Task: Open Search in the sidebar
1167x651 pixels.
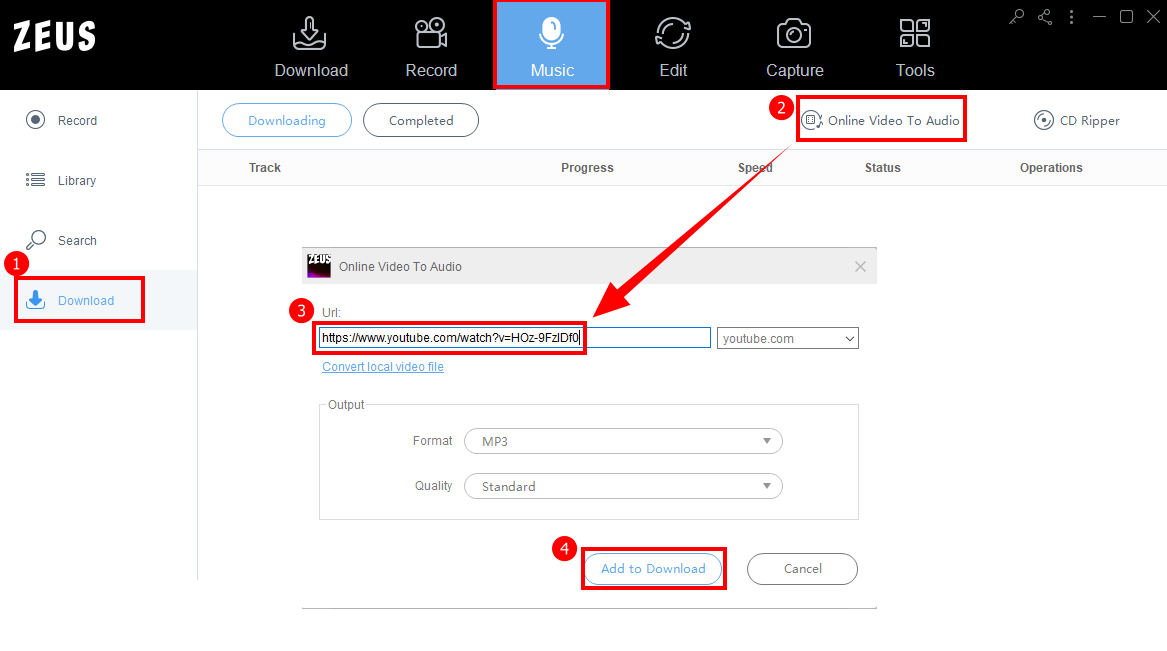Action: [62, 240]
